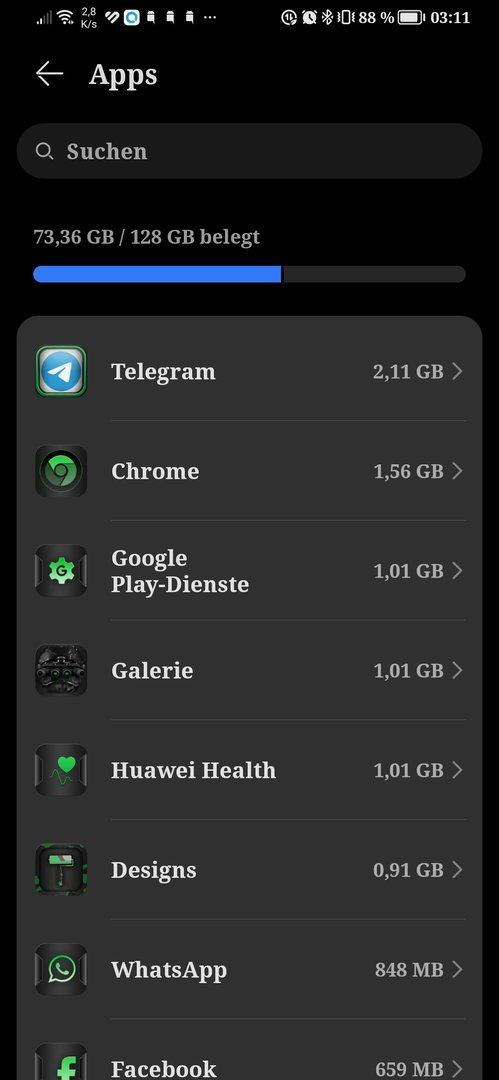
Task: Tap the Facebook app icon
Action: [x=61, y=1062]
